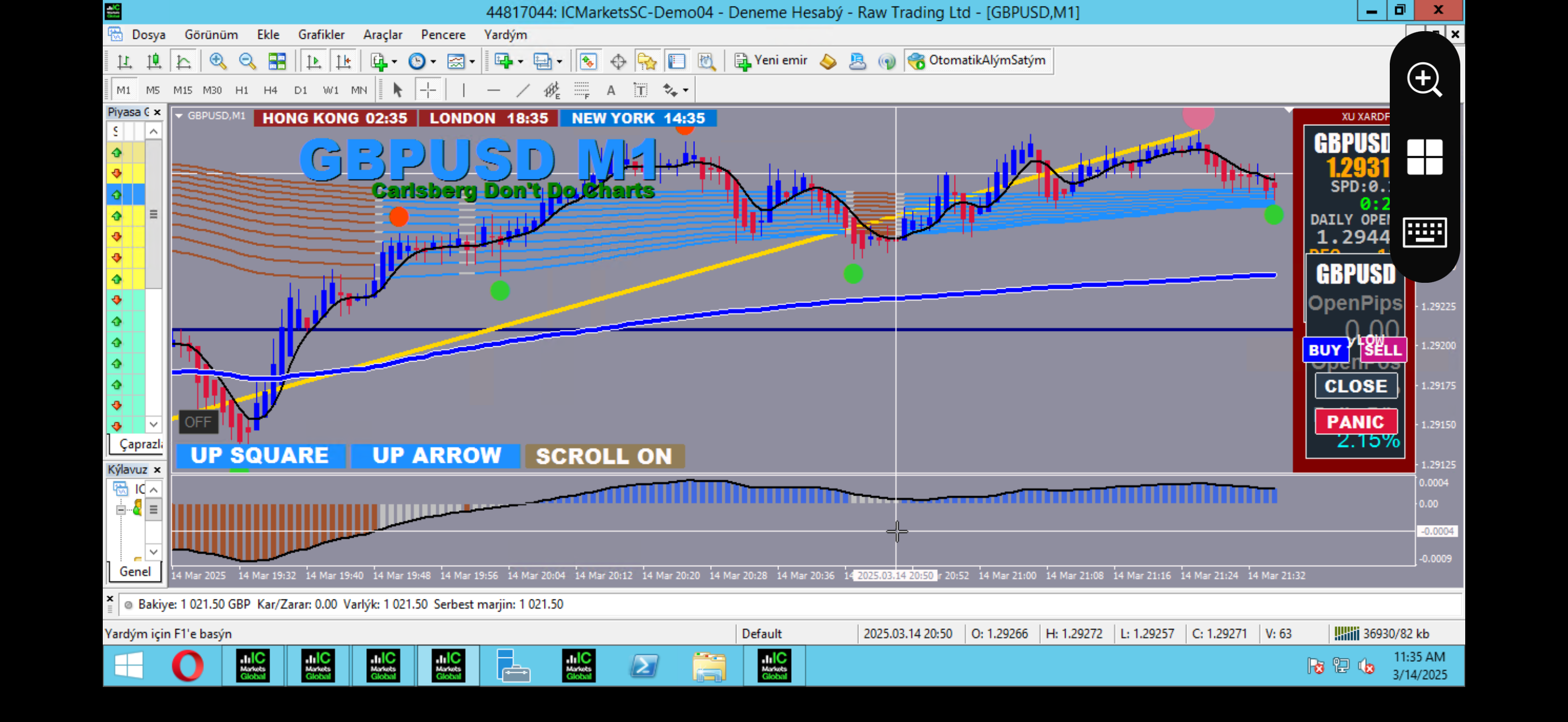Toggle the OFF button on chart
This screenshot has width=1568, height=722.
[x=198, y=422]
